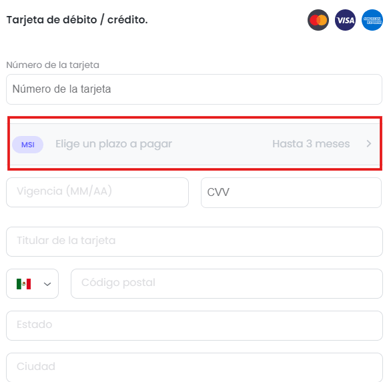This screenshot has width=387, height=382.
Task: Click the Mexico flag icon
Action: point(24,284)
